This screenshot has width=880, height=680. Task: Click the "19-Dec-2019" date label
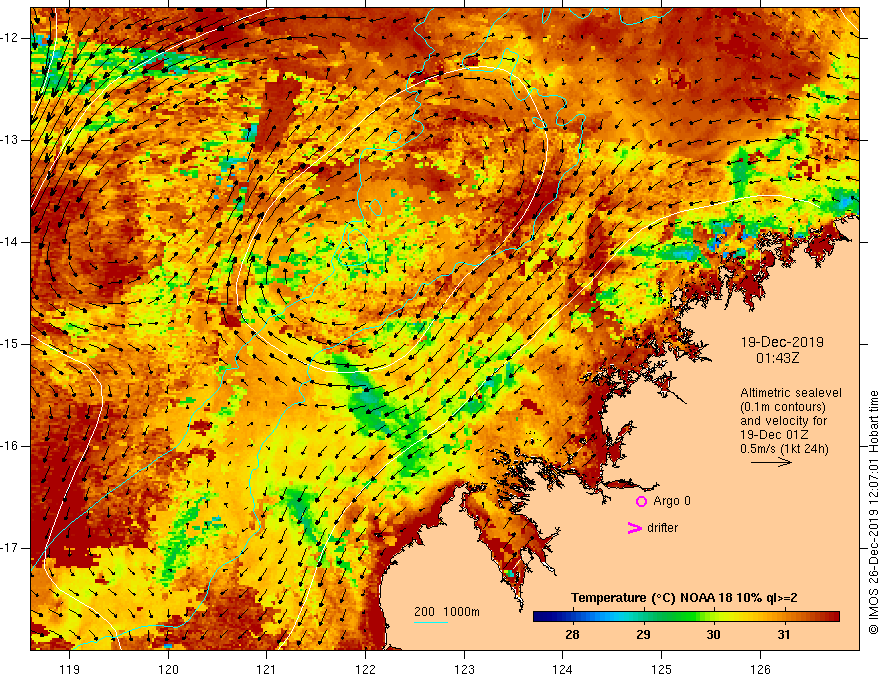pyautogui.click(x=782, y=342)
